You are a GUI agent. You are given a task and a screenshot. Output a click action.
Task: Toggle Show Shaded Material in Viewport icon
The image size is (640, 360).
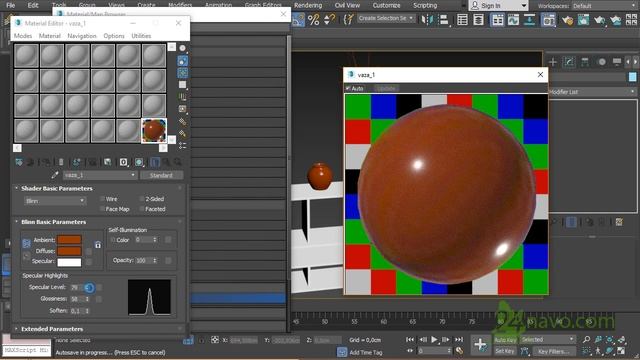pyautogui.click(x=139, y=162)
